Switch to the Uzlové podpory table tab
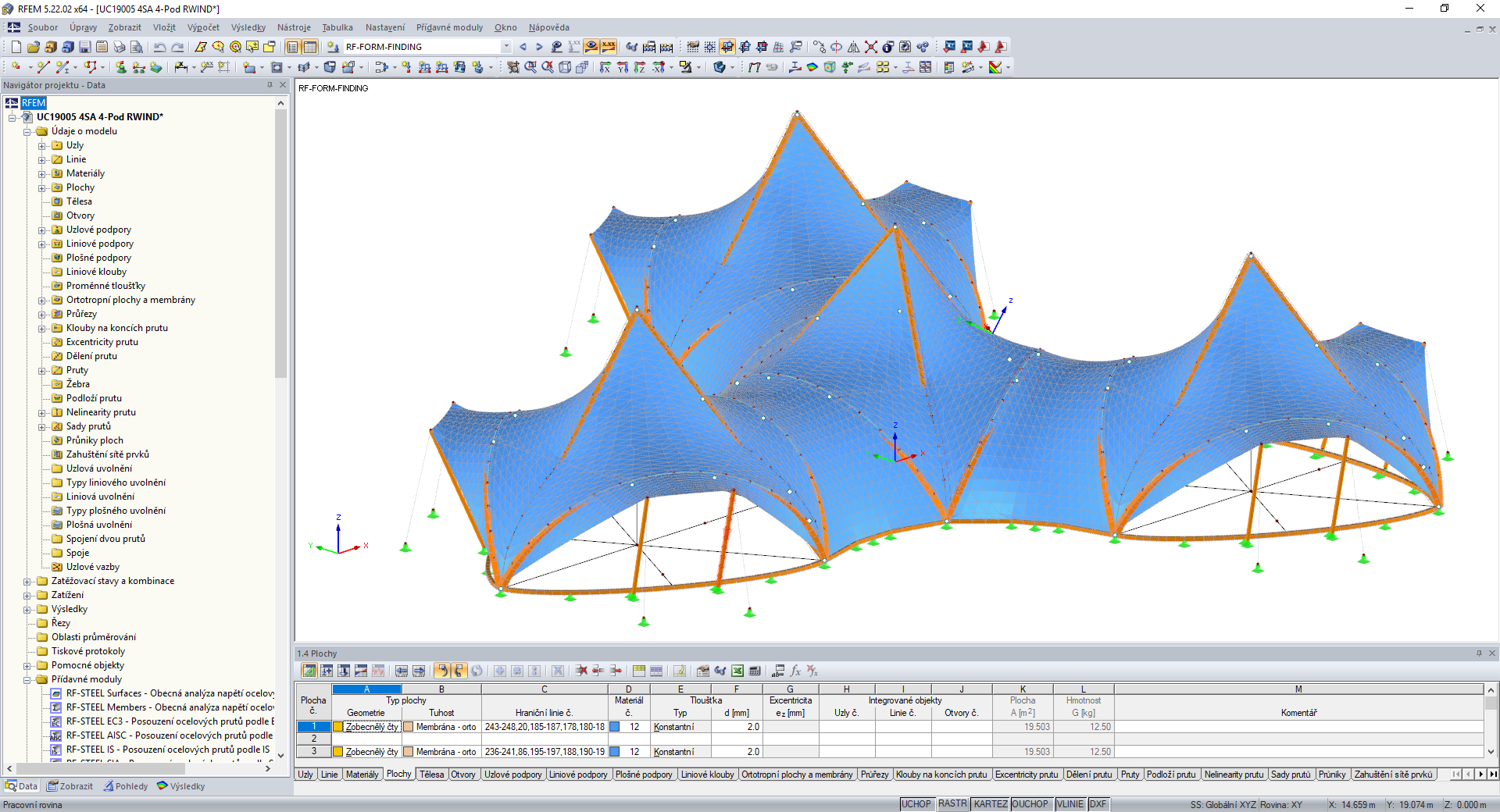The height and width of the screenshot is (812, 1500). pyautogui.click(x=513, y=775)
